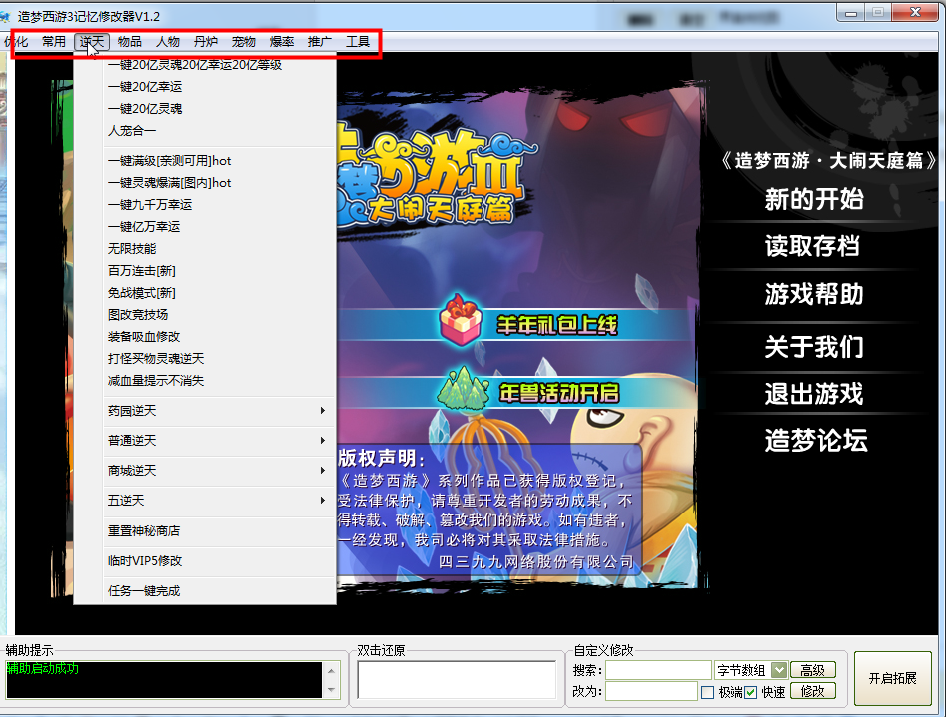Image resolution: width=946 pixels, height=717 pixels.
Task: Open the 物品 menu
Action: (130, 42)
